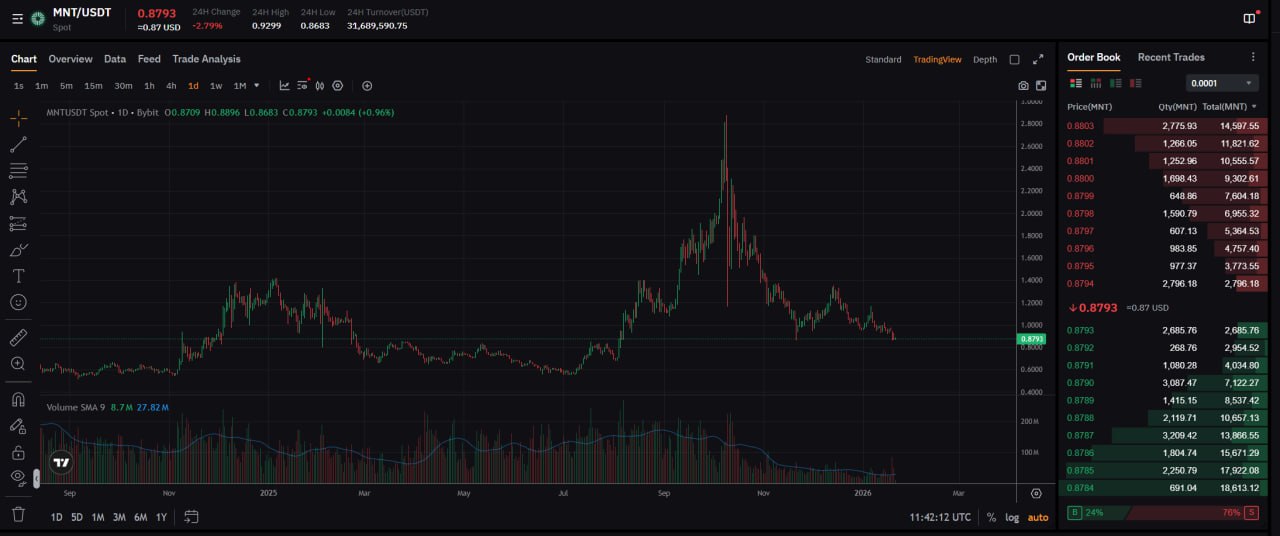1280x536 pixels.
Task: Open the chart settings hexagon icon
Action: click(x=338, y=86)
